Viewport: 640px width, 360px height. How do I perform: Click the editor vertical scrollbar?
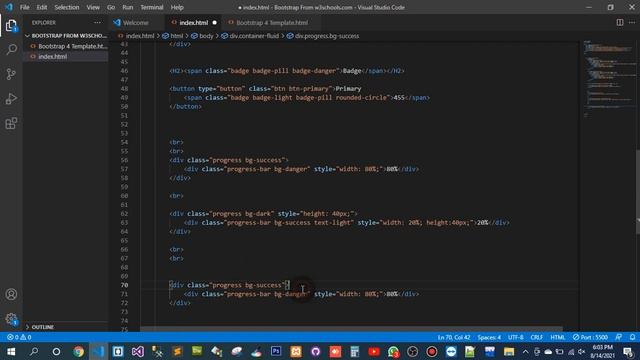[637, 193]
